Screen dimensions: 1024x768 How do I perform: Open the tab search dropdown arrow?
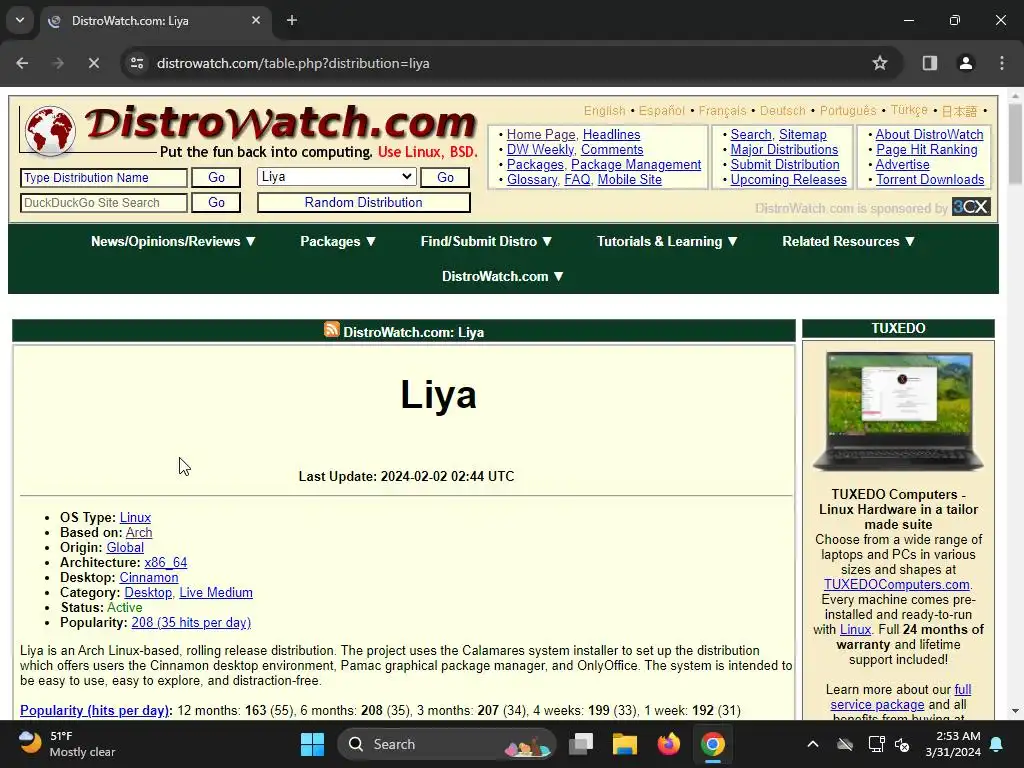(x=20, y=20)
